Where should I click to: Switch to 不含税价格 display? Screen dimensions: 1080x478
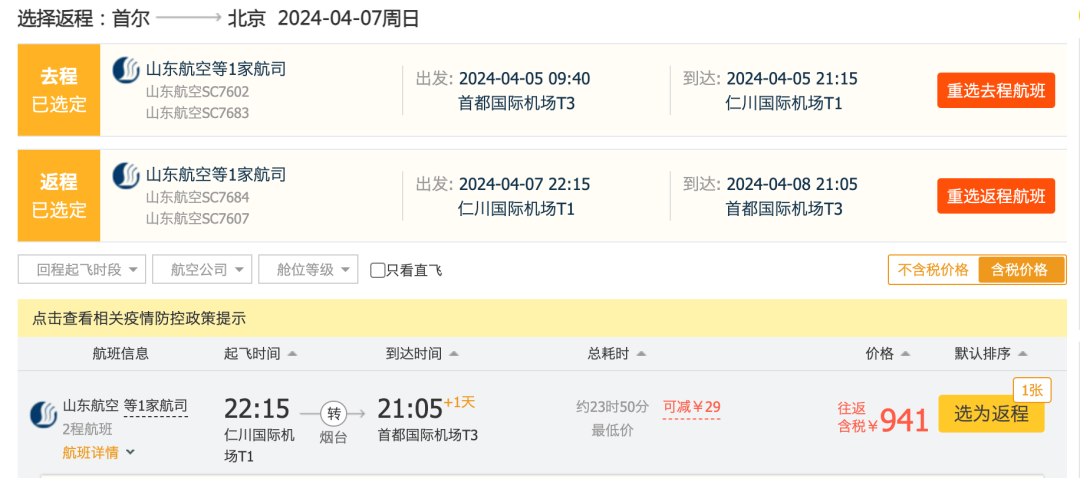(933, 270)
